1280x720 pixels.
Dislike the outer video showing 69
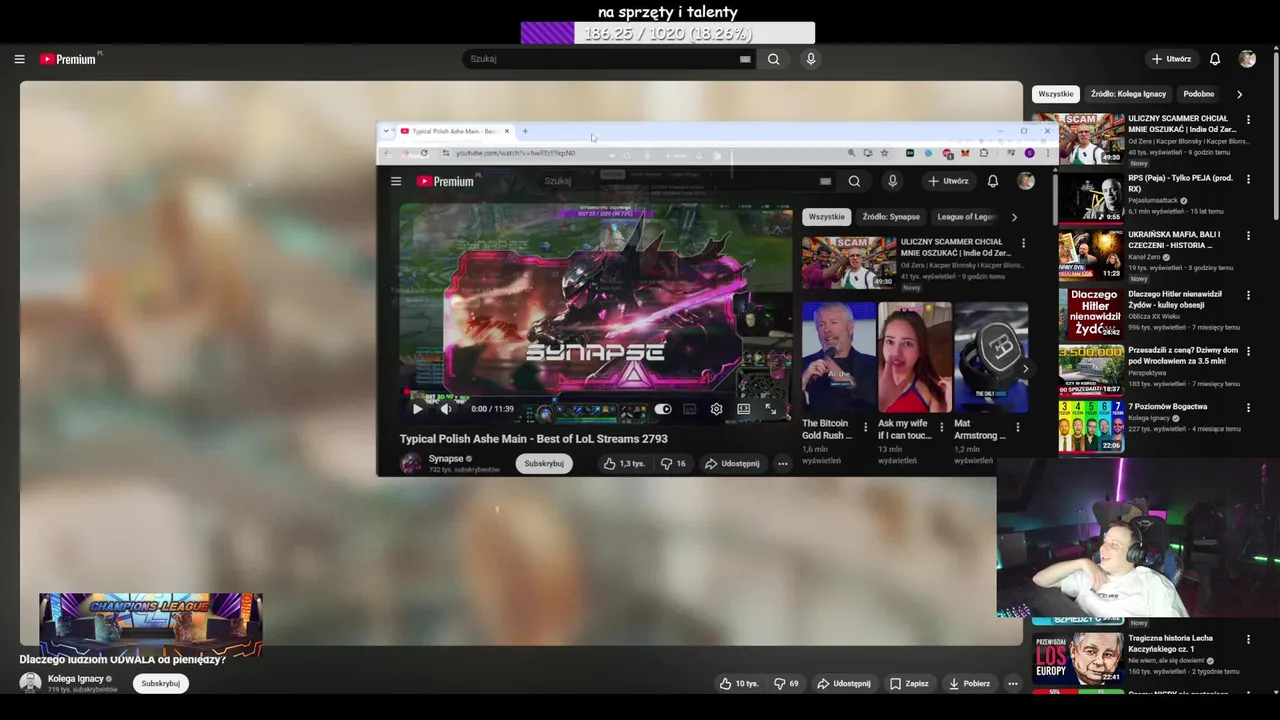coord(788,684)
